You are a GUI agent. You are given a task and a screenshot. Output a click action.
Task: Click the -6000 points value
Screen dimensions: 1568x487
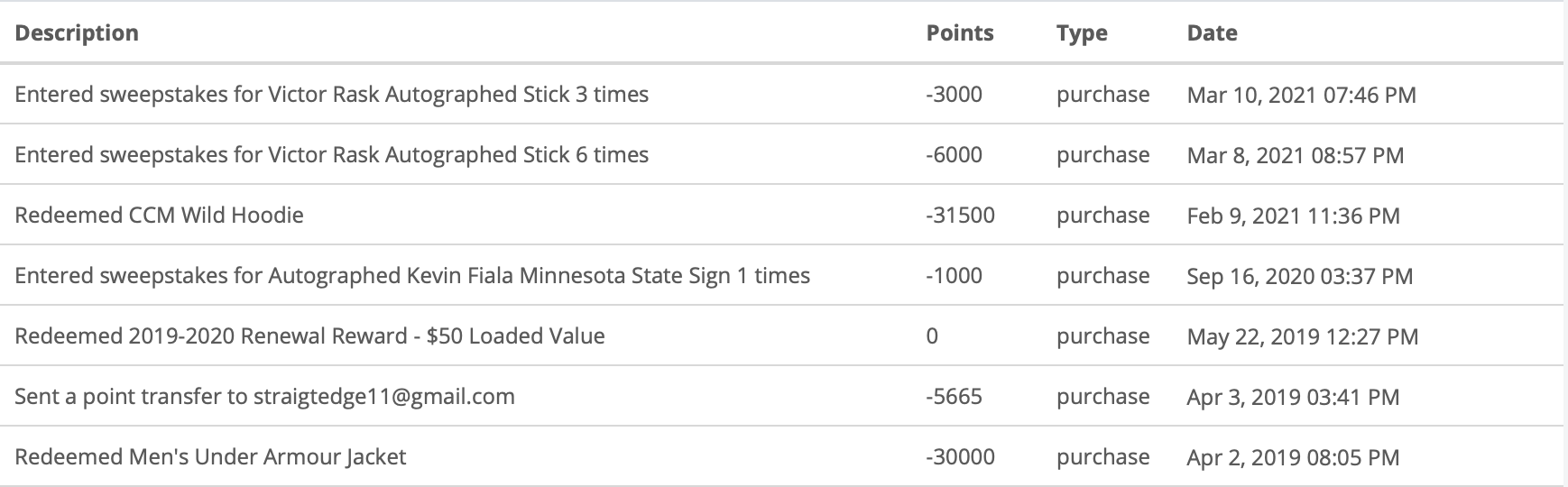click(x=954, y=155)
